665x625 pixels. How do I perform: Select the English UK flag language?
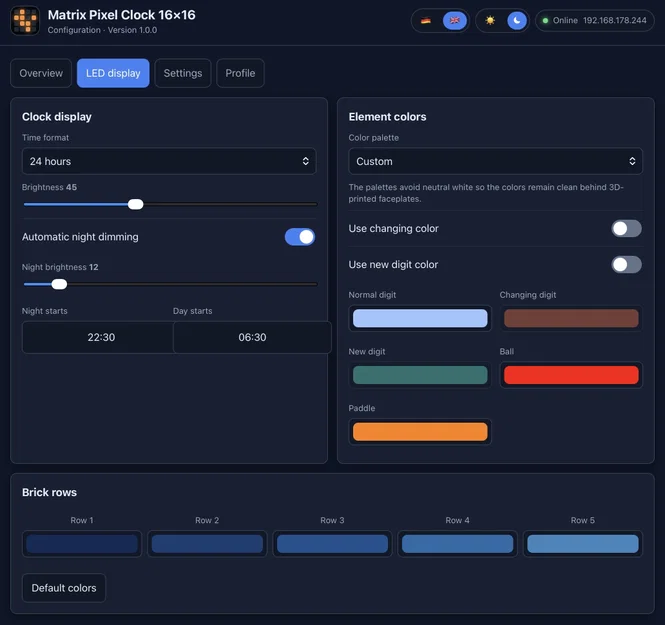(455, 20)
